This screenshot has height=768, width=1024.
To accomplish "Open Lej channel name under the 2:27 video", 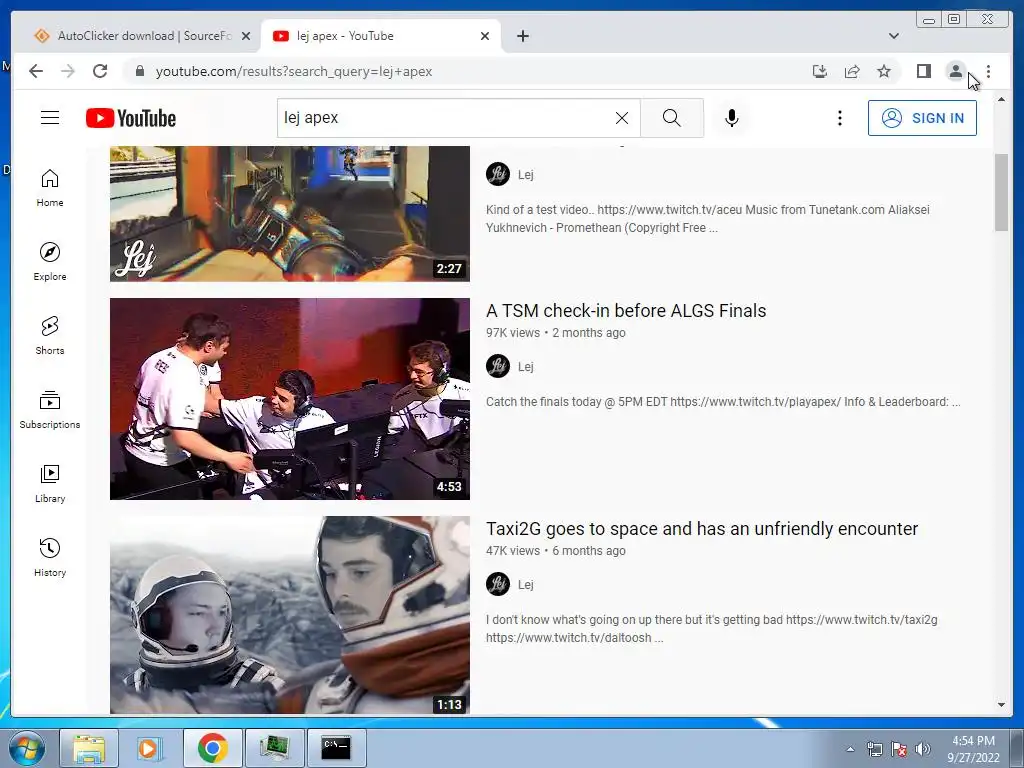I will click(526, 174).
